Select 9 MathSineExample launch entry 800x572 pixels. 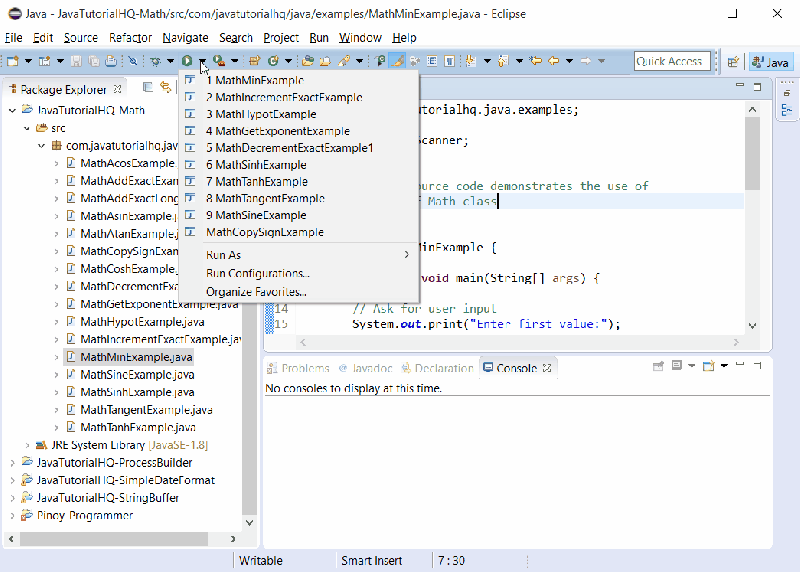(299, 215)
